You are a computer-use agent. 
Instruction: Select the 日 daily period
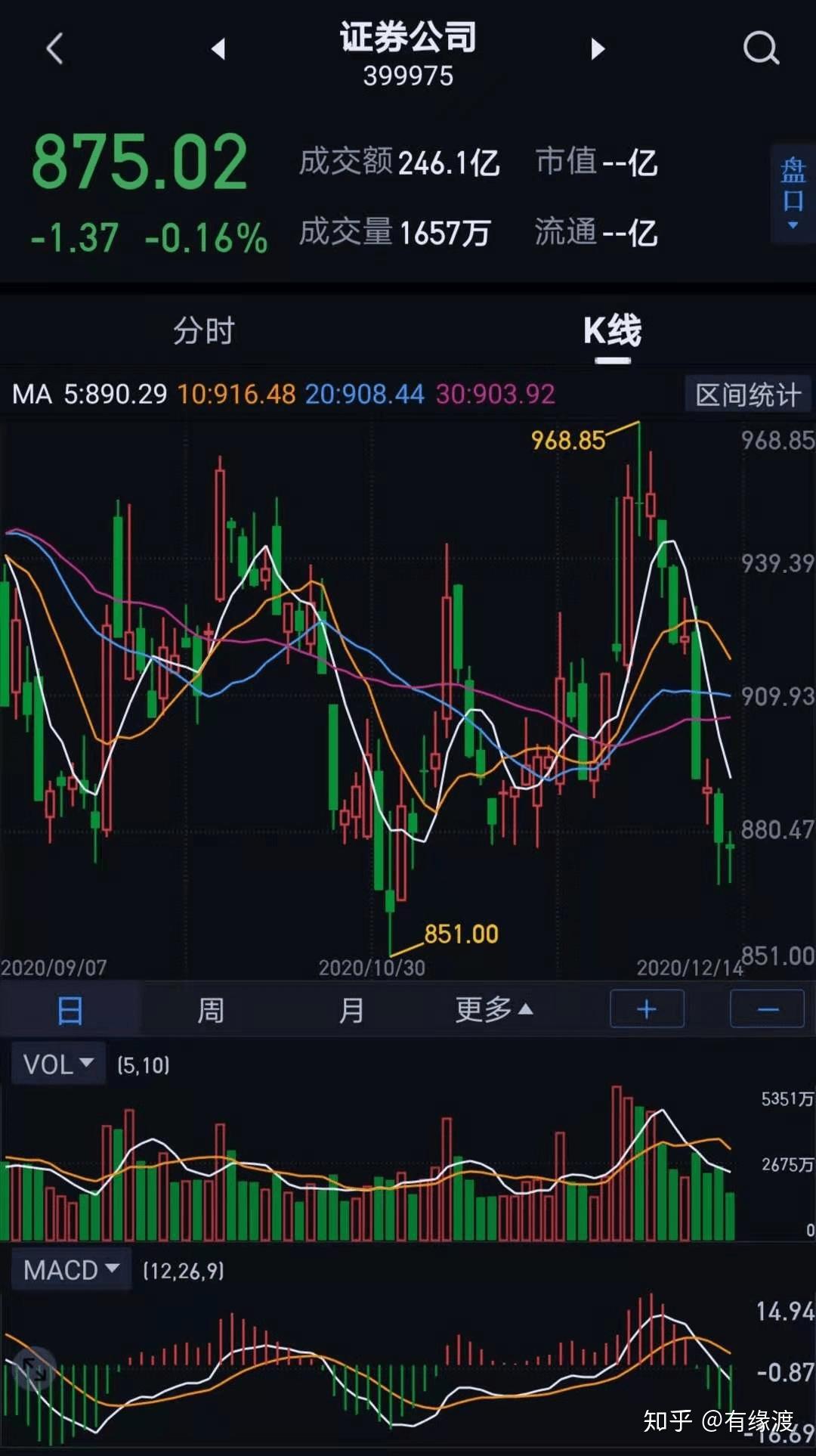point(70,1010)
